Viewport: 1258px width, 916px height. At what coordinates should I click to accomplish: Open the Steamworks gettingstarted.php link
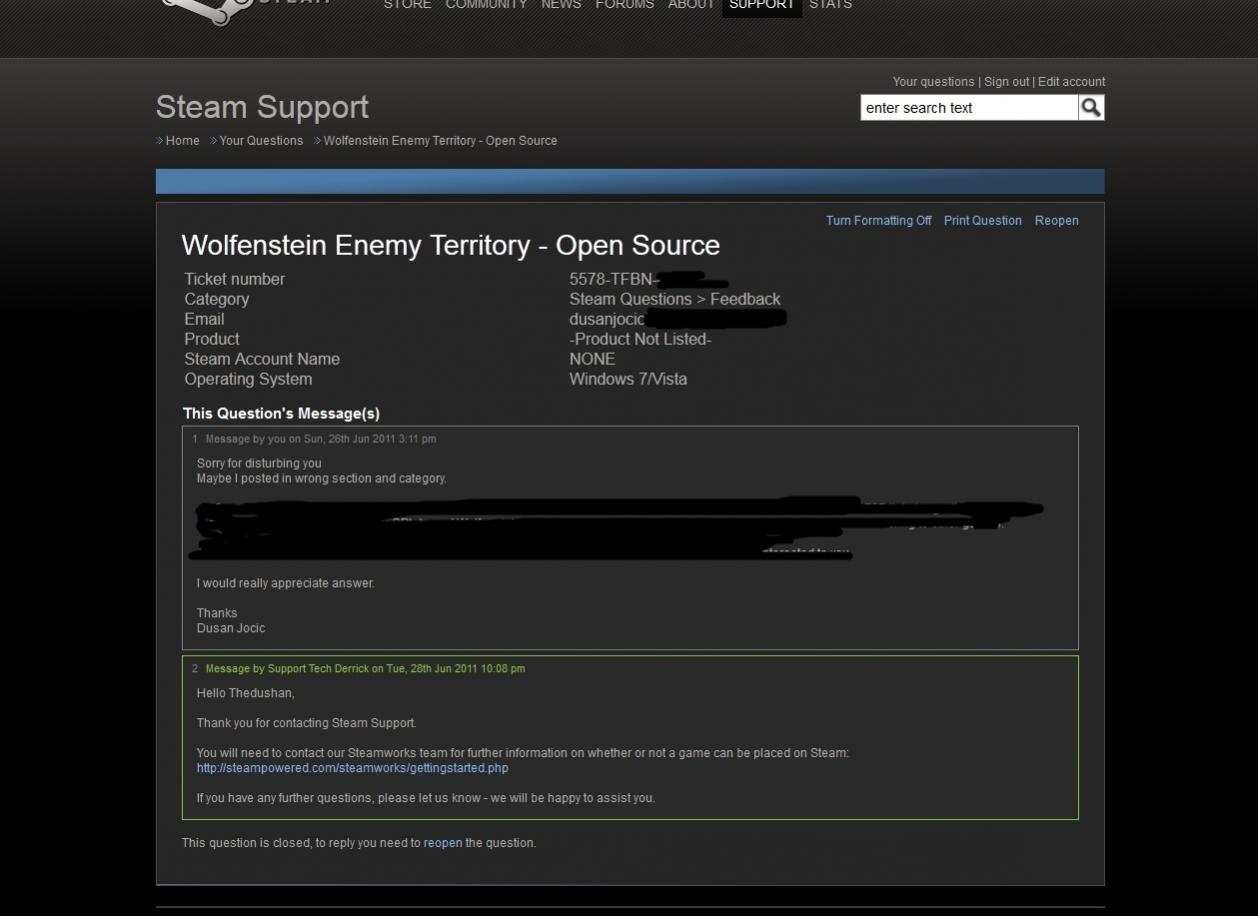tap(352, 768)
